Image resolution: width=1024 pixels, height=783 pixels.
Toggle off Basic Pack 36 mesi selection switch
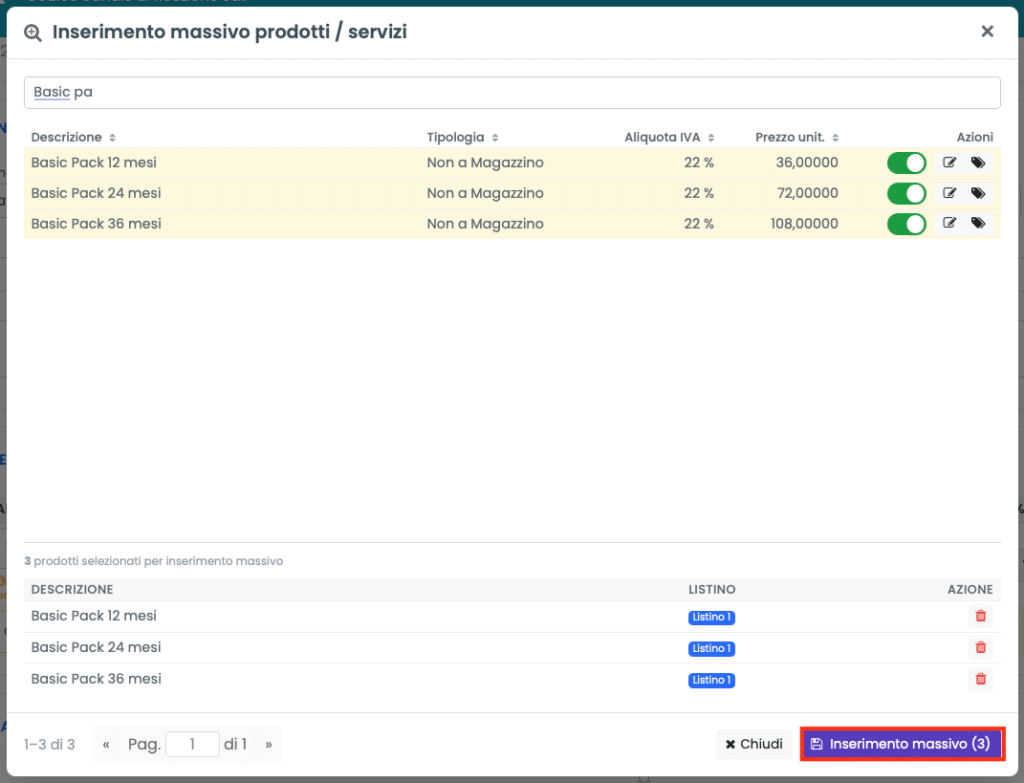(906, 224)
